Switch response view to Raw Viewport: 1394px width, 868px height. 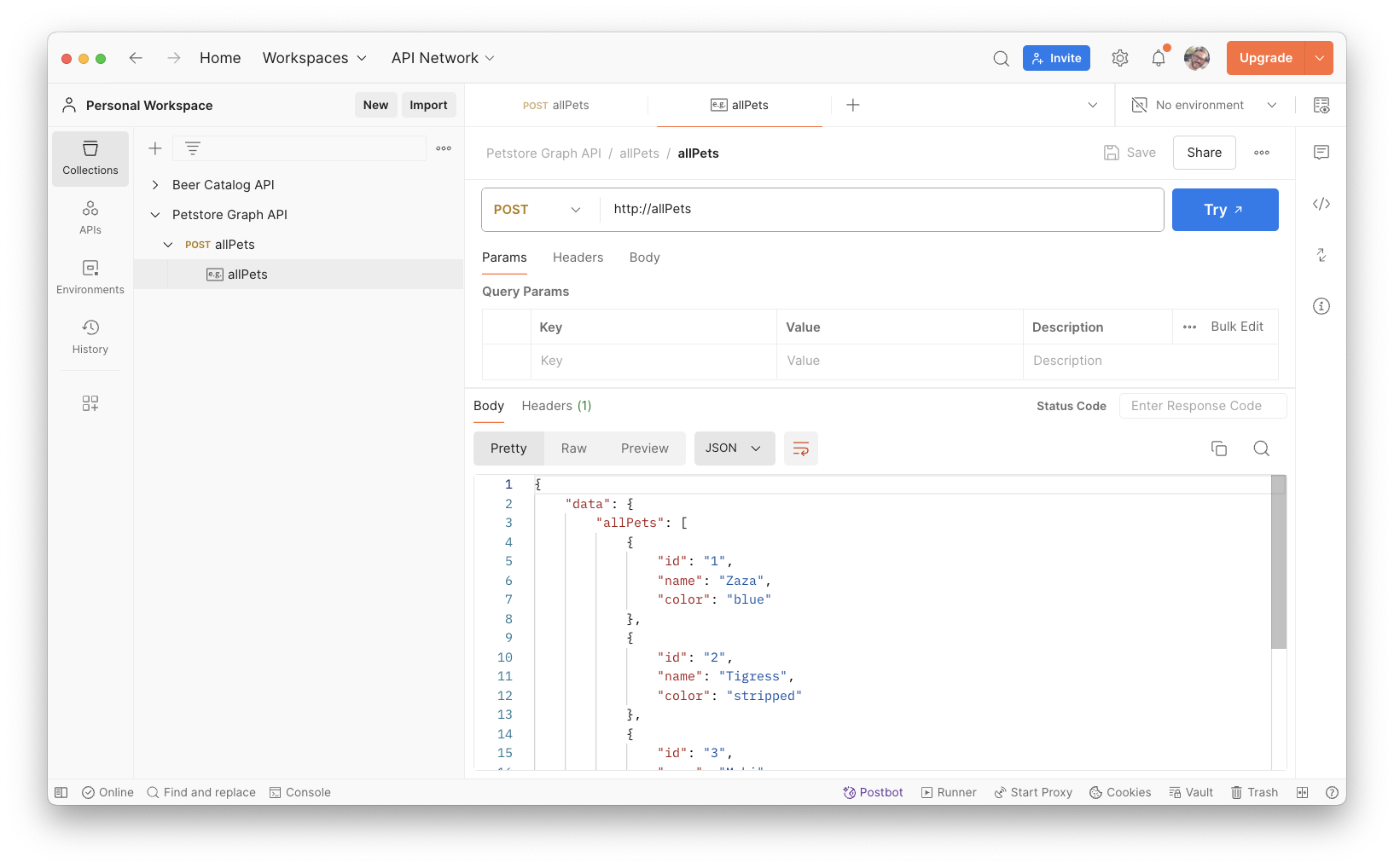tap(573, 448)
